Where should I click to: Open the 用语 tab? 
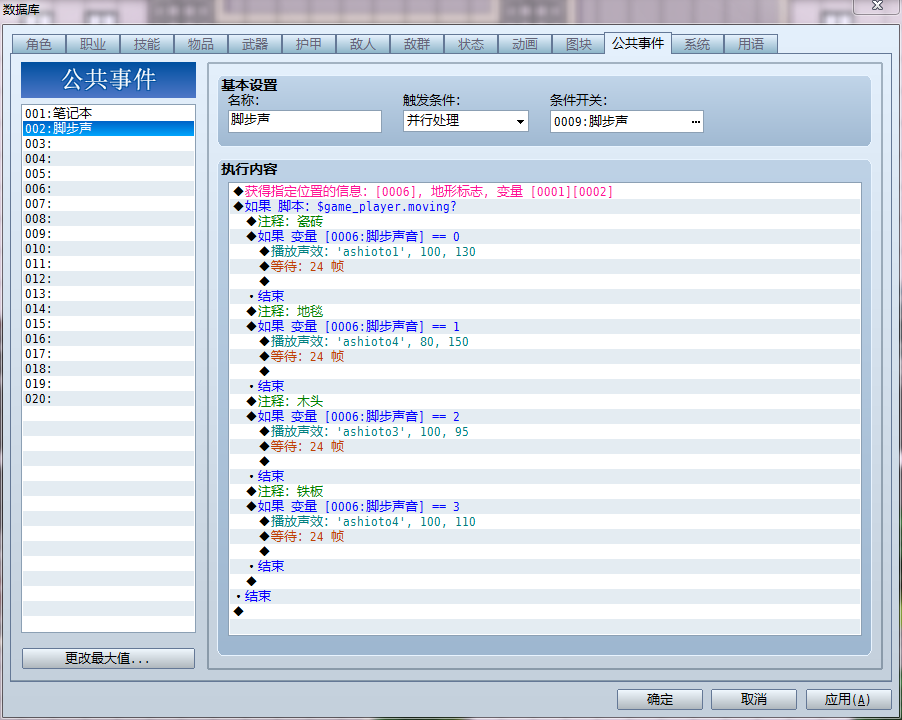(751, 44)
